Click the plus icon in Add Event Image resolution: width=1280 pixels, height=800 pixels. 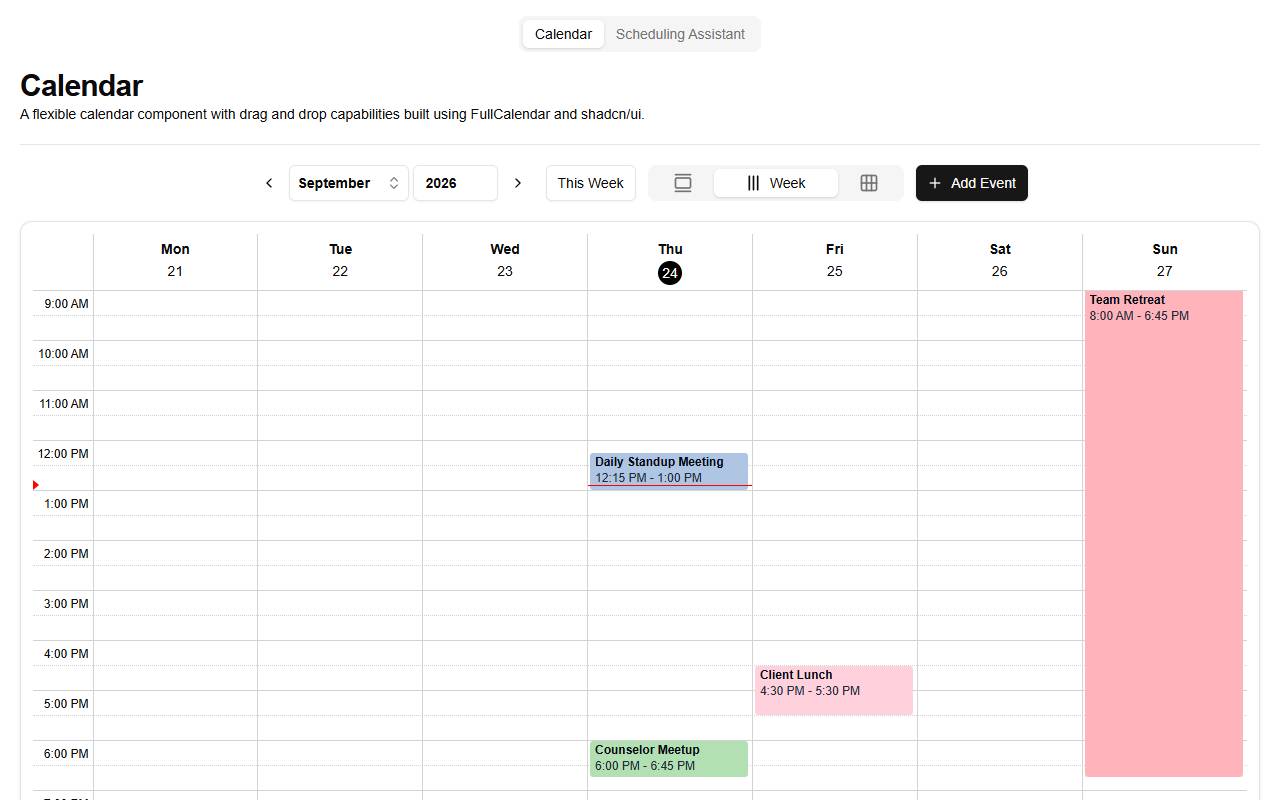pos(935,183)
